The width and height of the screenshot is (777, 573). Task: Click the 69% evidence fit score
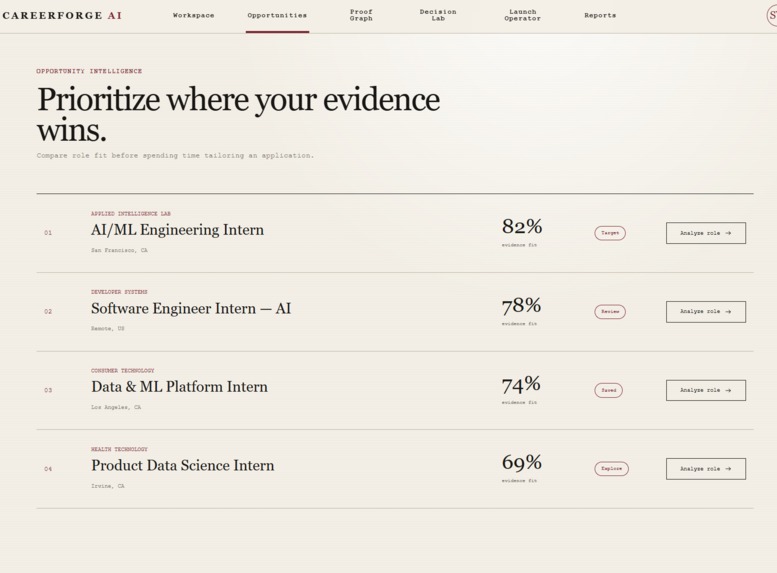pyautogui.click(x=521, y=462)
